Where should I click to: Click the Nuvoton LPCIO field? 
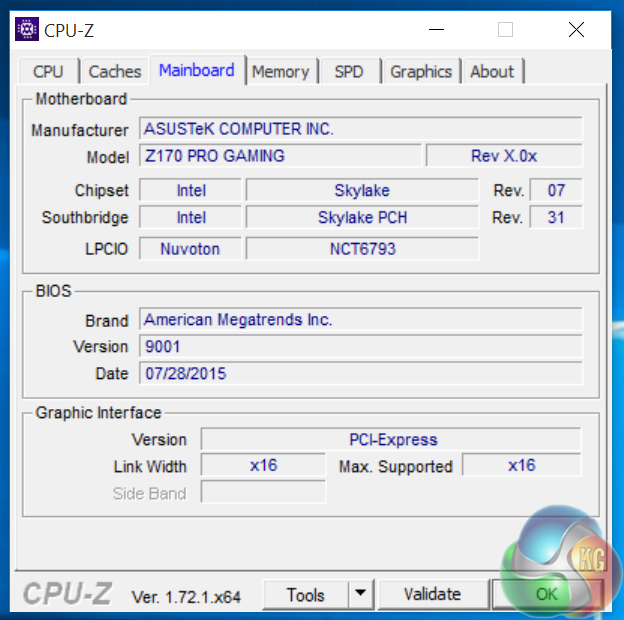[x=191, y=249]
